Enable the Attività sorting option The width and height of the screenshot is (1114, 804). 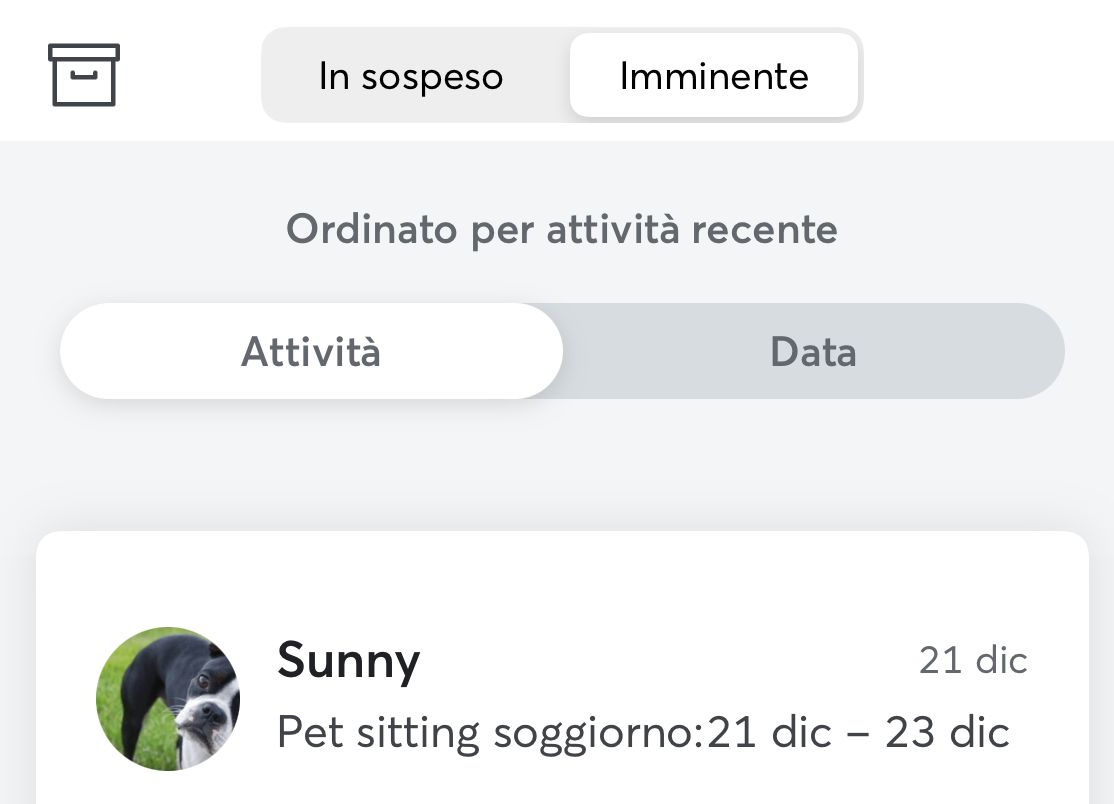tap(311, 351)
